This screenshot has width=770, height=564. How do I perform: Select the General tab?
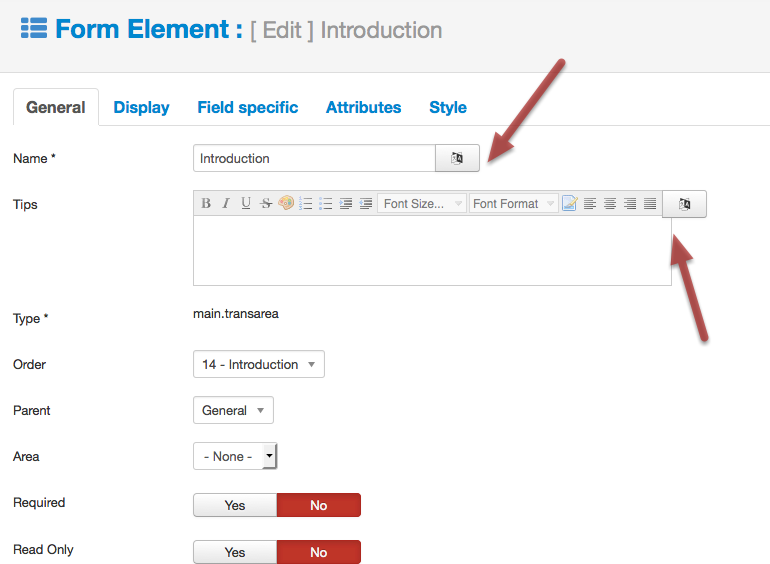coord(55,107)
